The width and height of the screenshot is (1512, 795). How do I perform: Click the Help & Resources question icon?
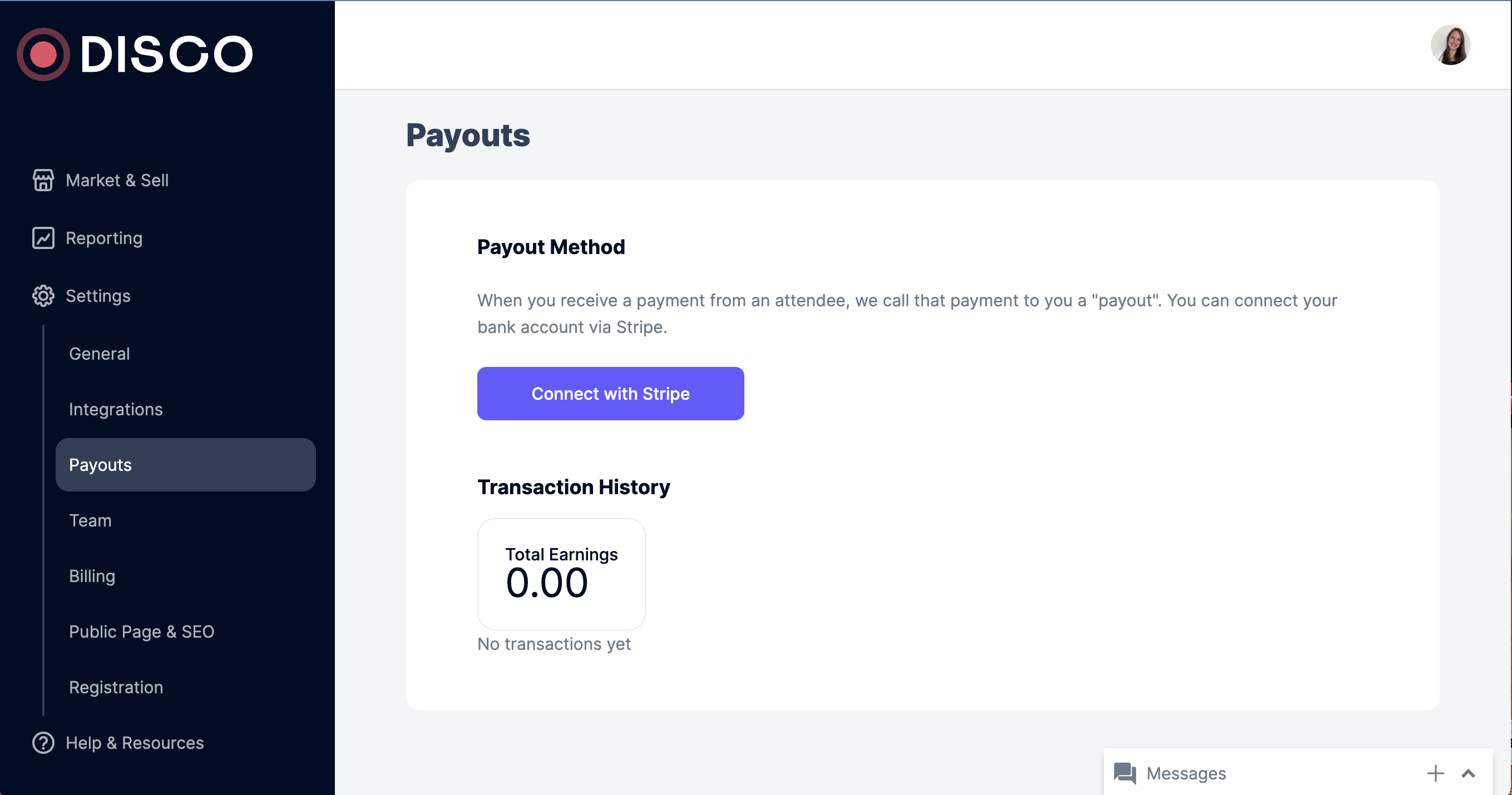[43, 743]
